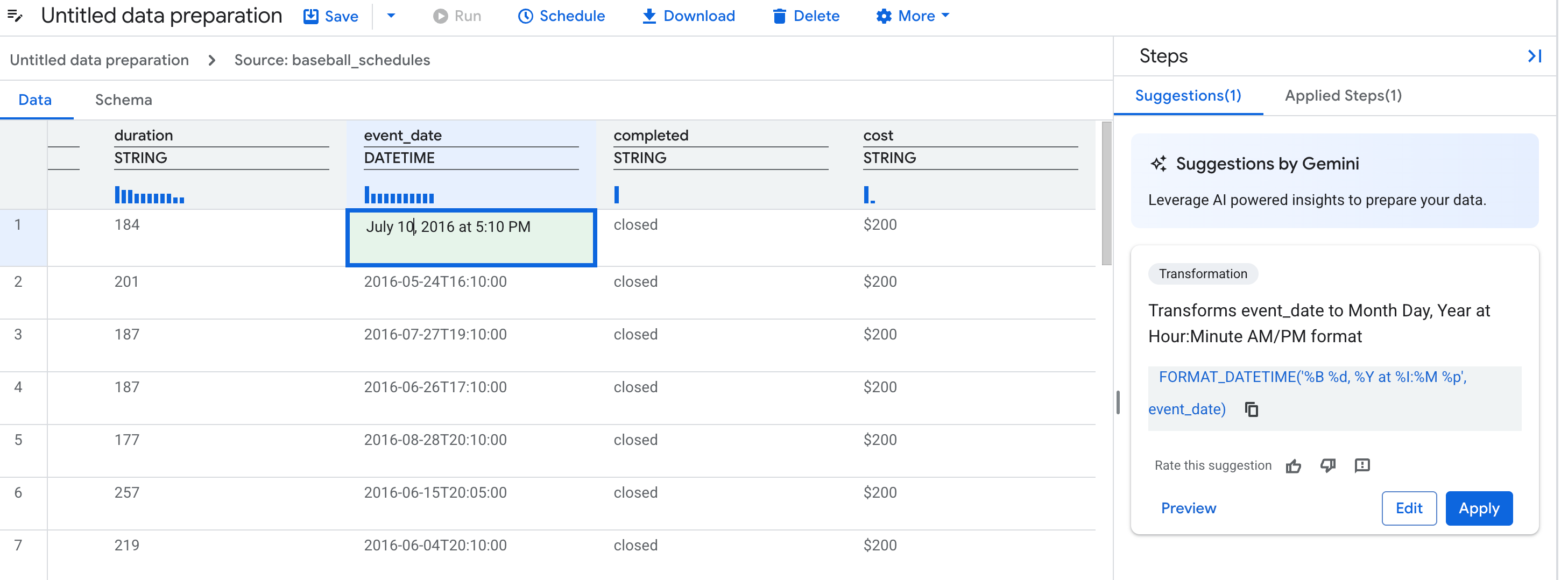
Task: Expand the More menu
Action: (912, 16)
